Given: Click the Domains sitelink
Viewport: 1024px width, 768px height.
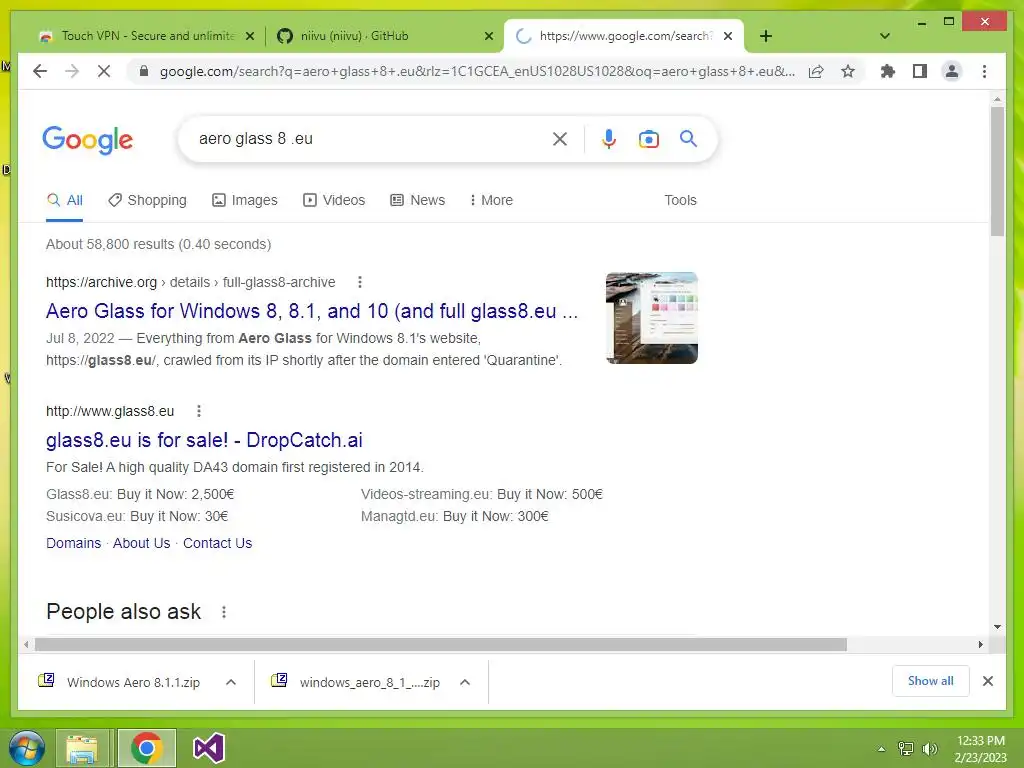Looking at the screenshot, I should [73, 543].
